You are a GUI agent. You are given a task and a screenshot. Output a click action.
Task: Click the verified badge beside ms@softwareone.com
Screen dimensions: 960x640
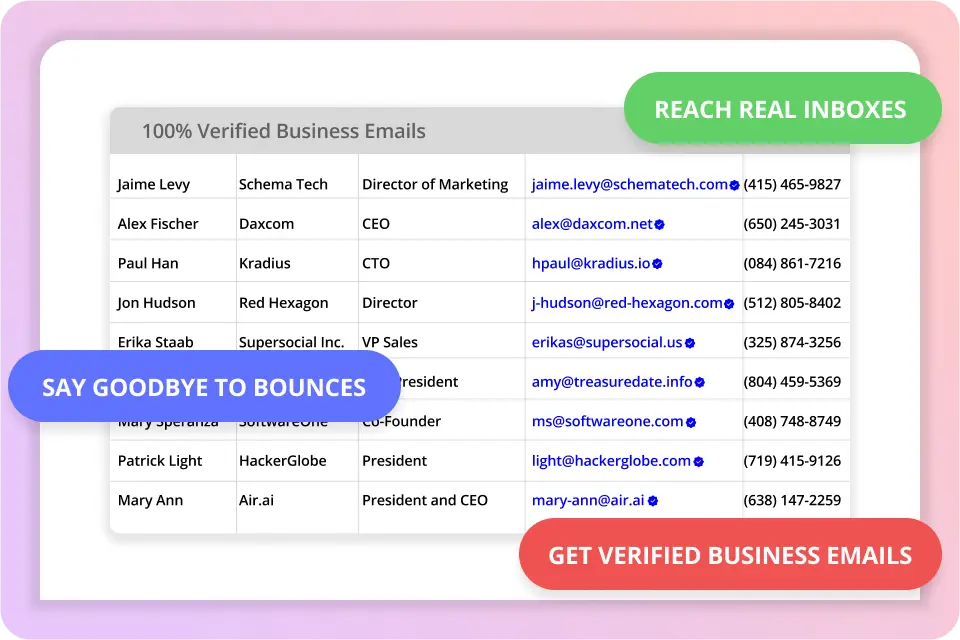pos(691,422)
